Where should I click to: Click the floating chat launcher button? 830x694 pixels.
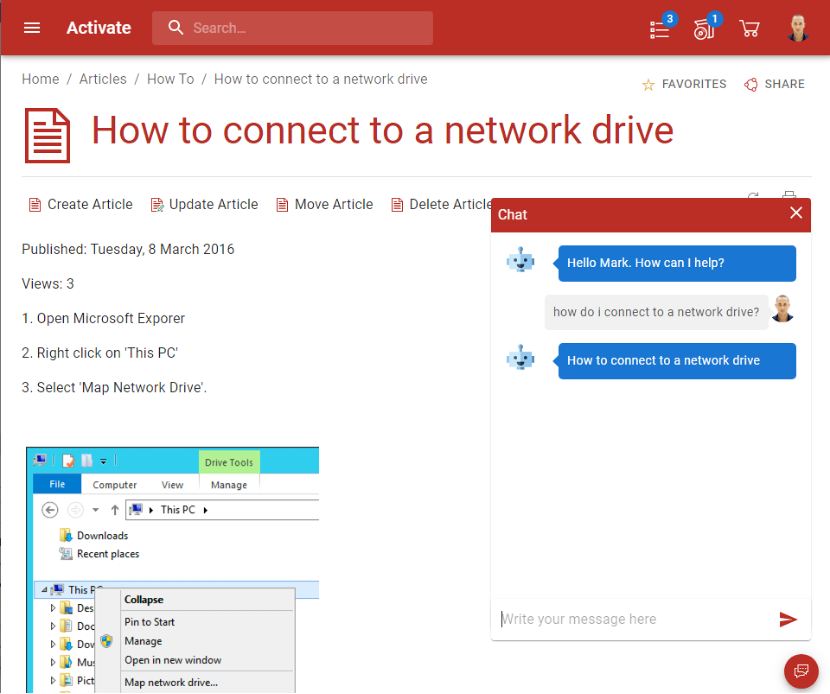pyautogui.click(x=801, y=671)
